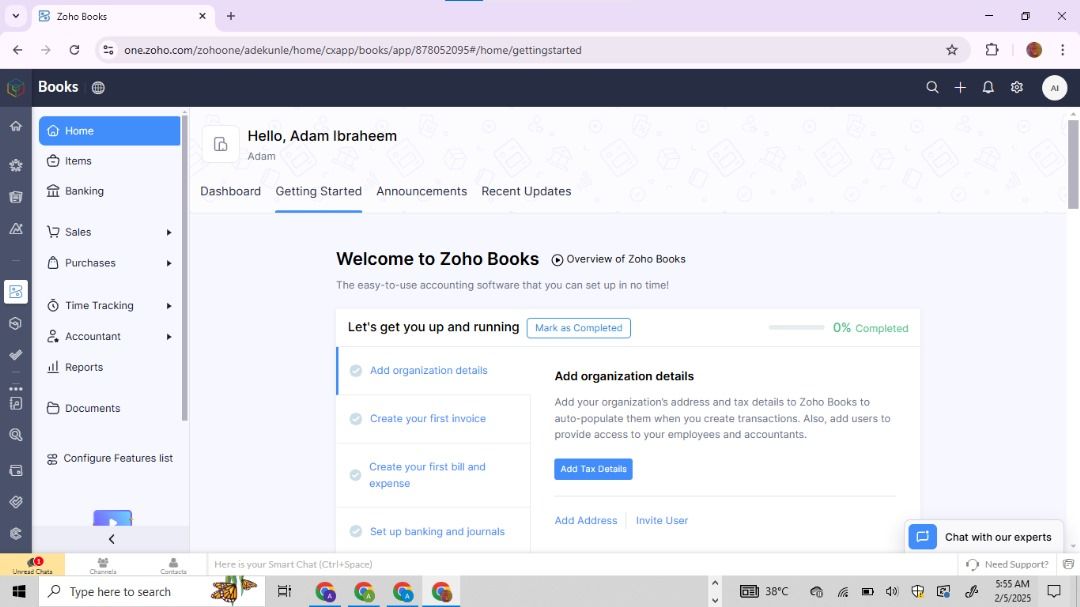Screen dimensions: 1080x607
Task: Open the AI profile avatar
Action: click(x=1054, y=88)
